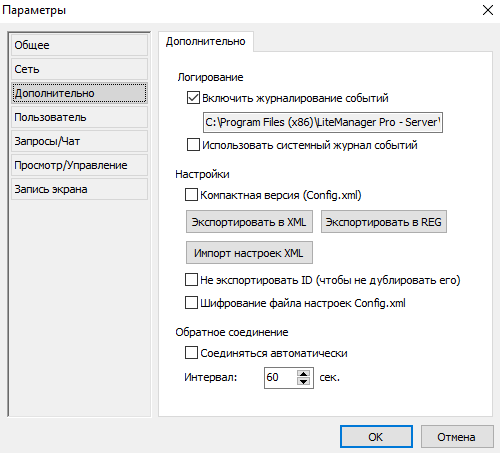Open the Пользователь settings section
The width and height of the screenshot is (500, 453).
pyautogui.click(x=79, y=117)
